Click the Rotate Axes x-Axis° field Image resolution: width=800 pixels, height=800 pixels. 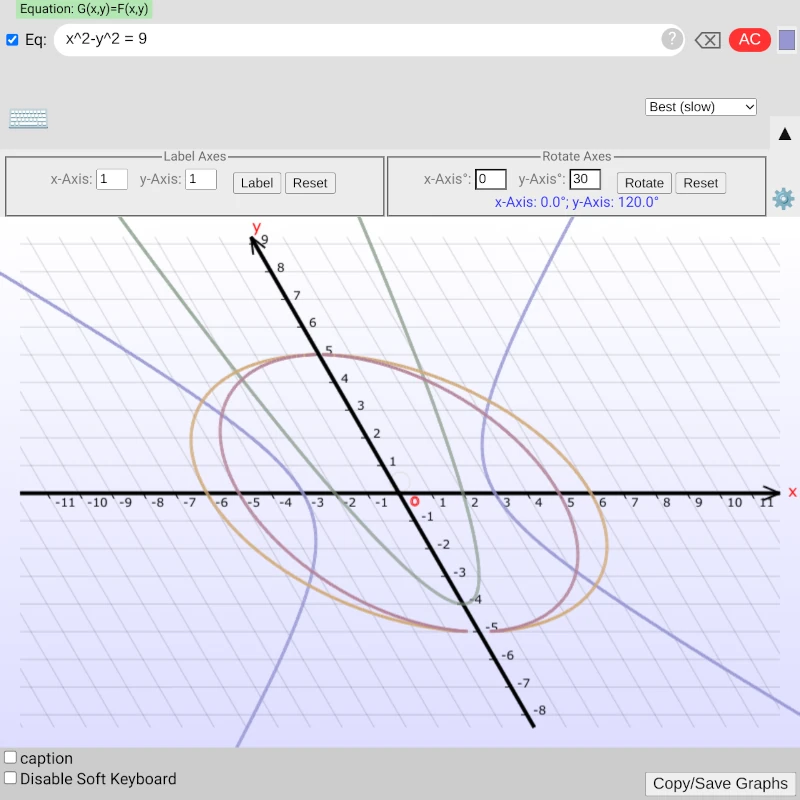(490, 179)
